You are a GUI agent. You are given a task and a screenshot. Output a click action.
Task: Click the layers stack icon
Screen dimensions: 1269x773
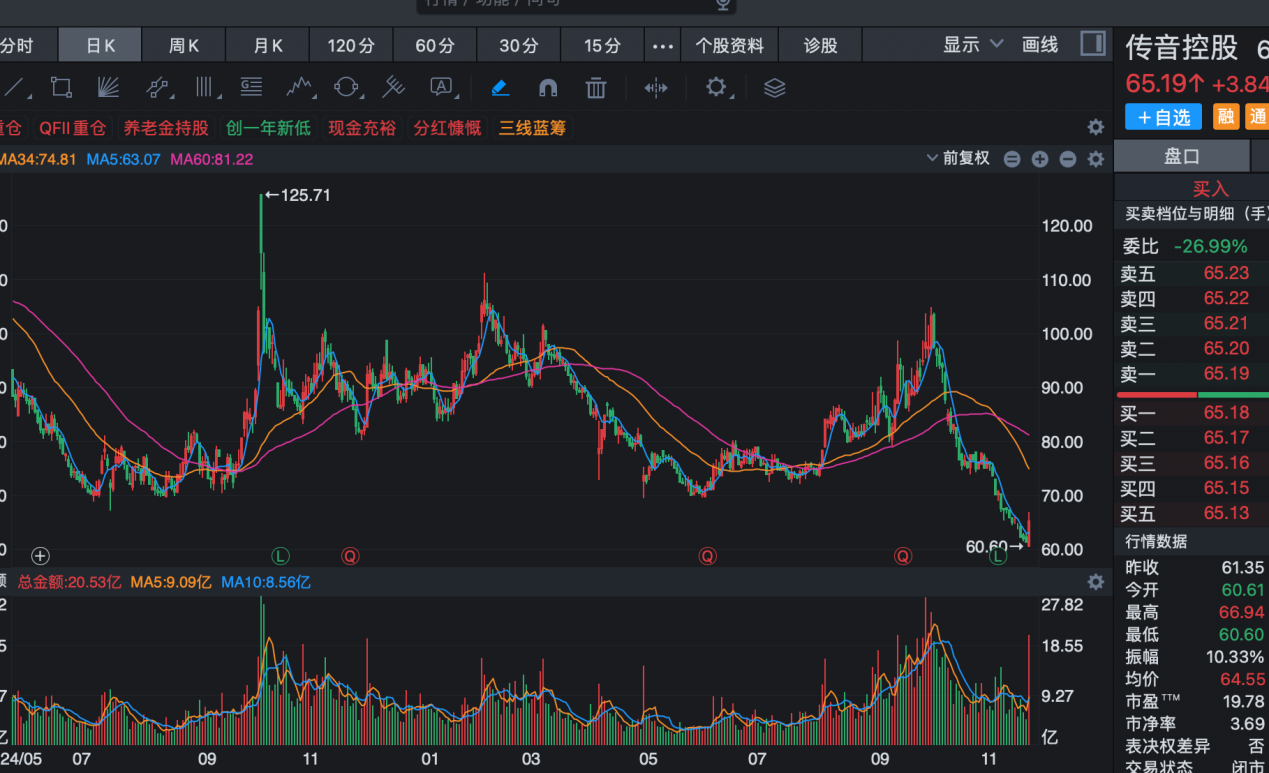coord(774,88)
